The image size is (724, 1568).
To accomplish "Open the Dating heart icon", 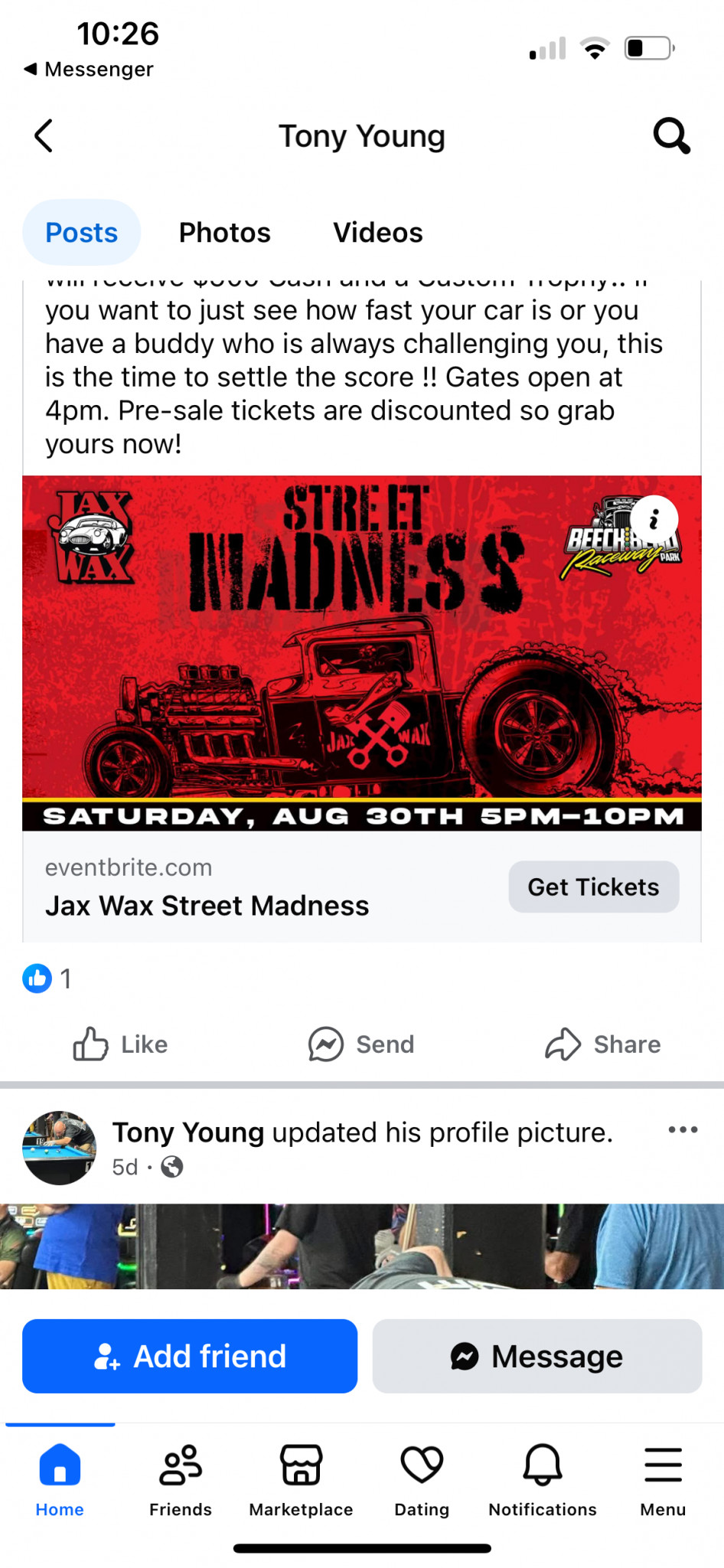I will coord(422,1465).
